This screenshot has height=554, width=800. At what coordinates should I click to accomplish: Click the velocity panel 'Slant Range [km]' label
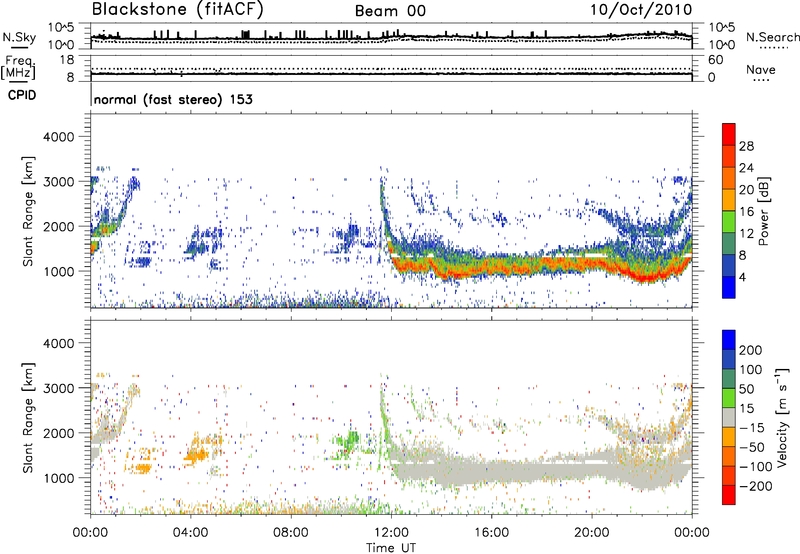point(28,418)
